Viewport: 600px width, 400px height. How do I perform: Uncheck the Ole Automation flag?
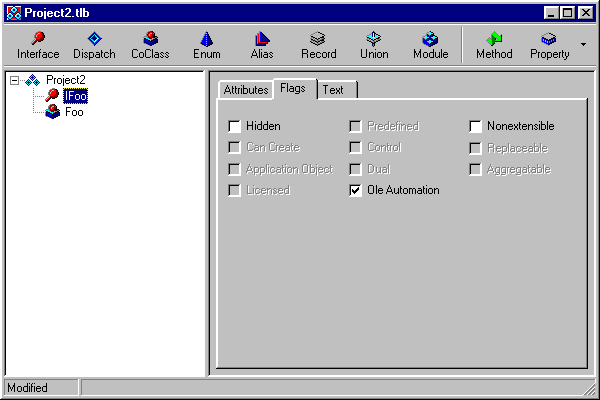coord(355,190)
